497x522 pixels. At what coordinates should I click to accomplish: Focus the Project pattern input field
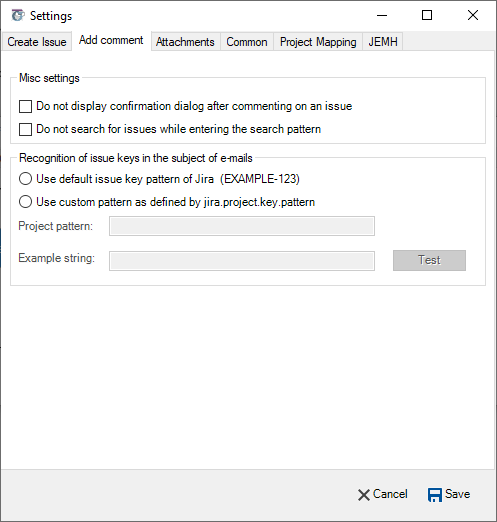point(242,226)
